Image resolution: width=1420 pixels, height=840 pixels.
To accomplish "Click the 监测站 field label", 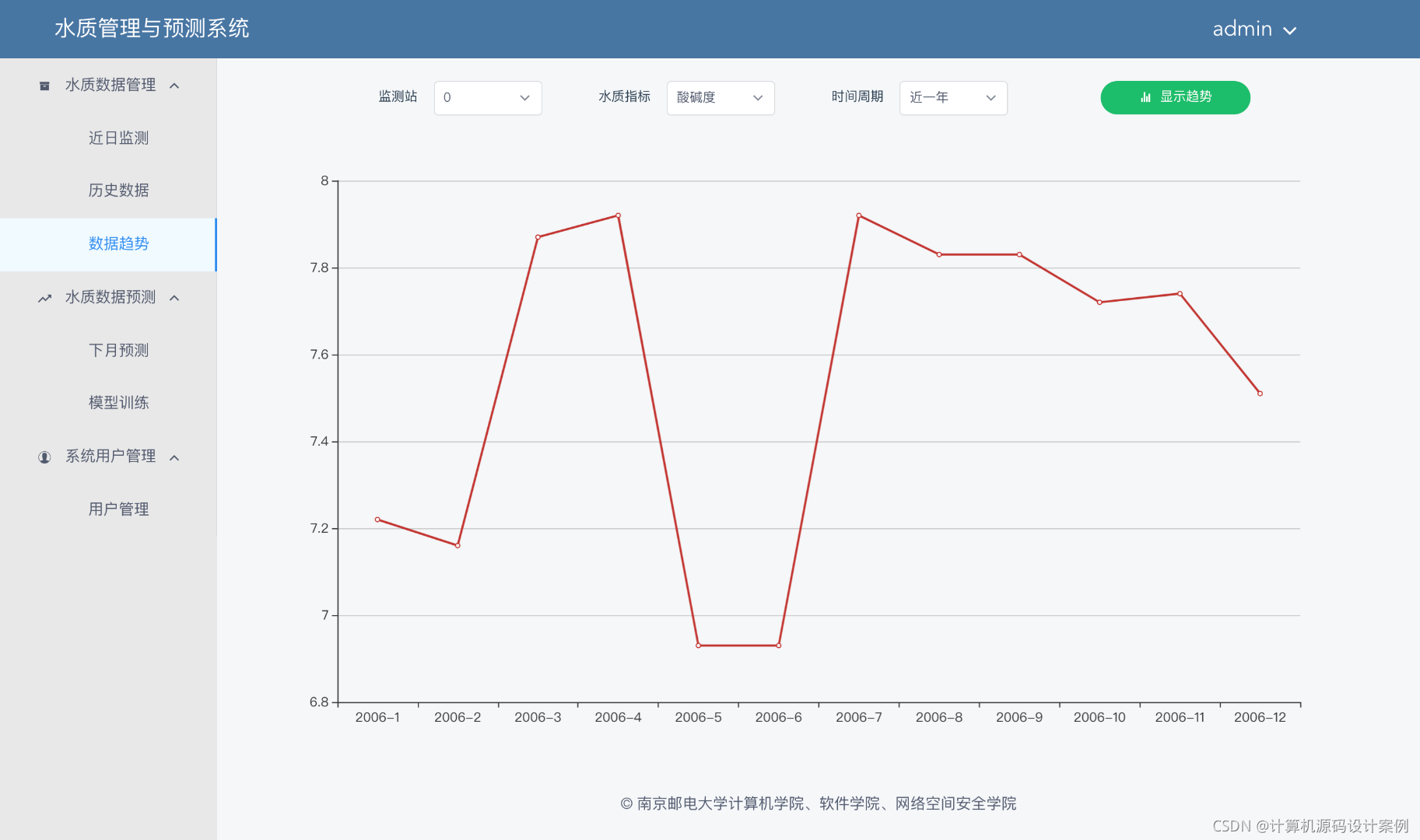I will tap(398, 96).
